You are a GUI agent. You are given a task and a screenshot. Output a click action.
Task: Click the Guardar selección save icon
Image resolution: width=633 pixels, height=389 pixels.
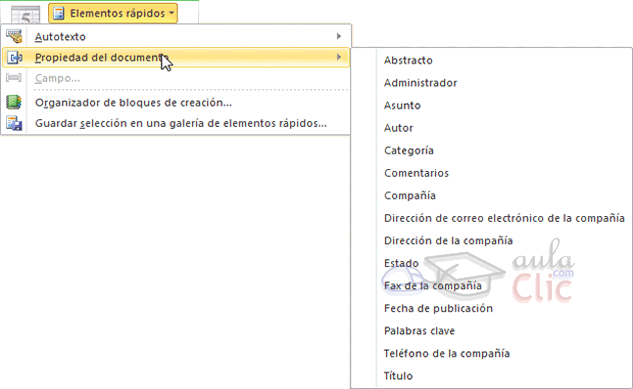[x=14, y=123]
